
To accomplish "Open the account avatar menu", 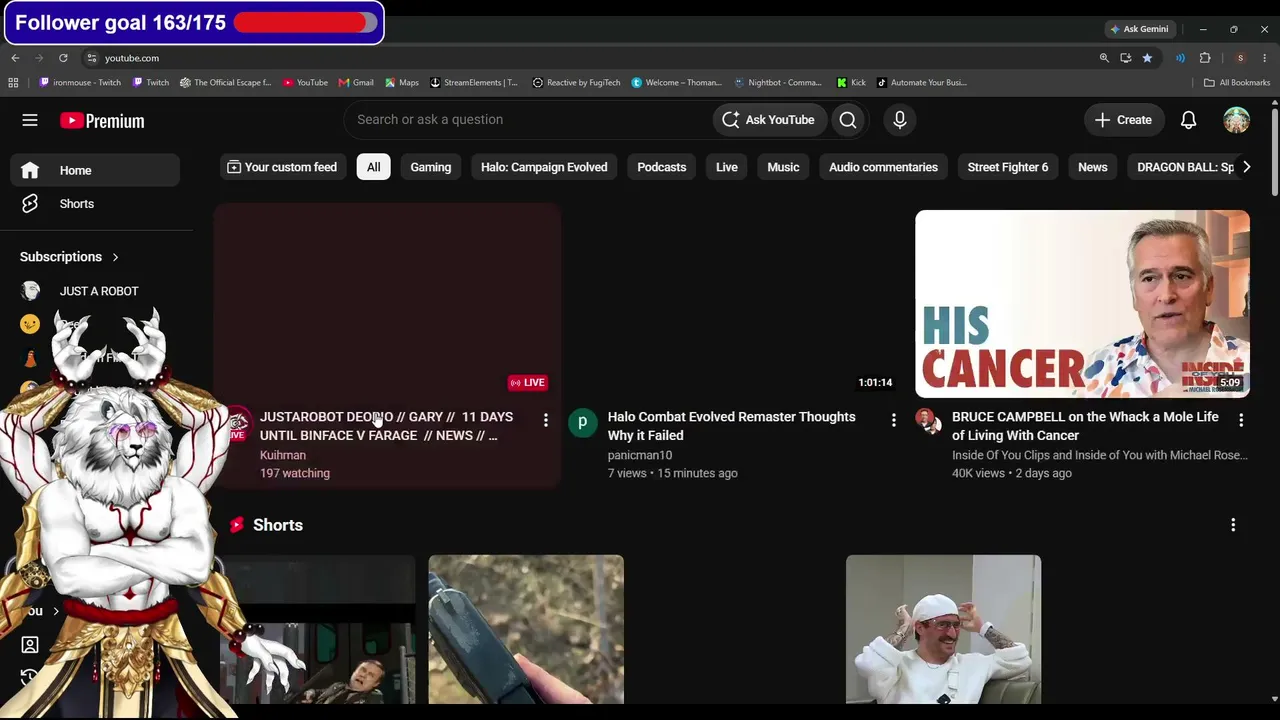I will (1237, 120).
